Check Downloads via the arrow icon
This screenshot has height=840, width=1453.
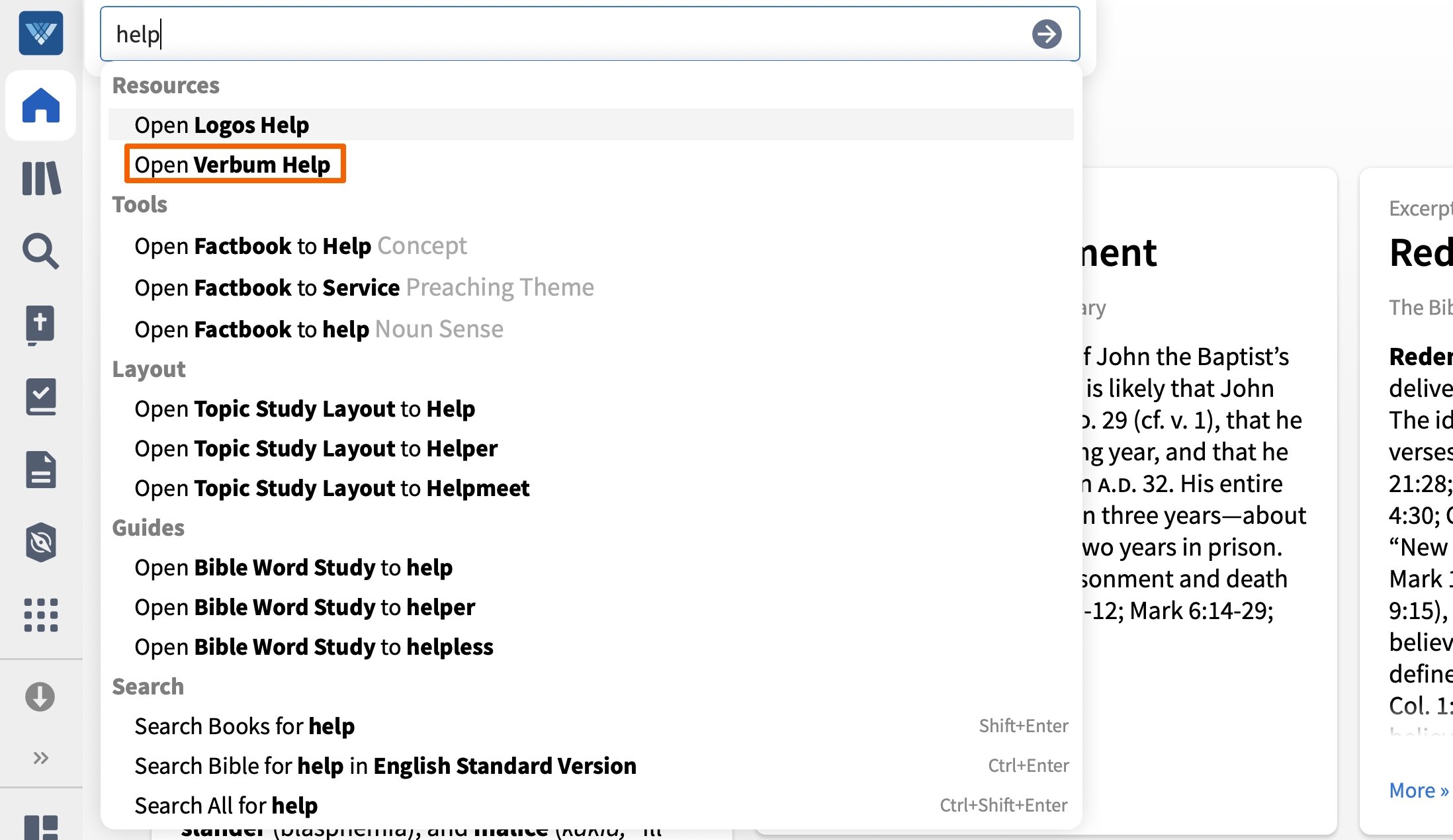pyautogui.click(x=41, y=696)
